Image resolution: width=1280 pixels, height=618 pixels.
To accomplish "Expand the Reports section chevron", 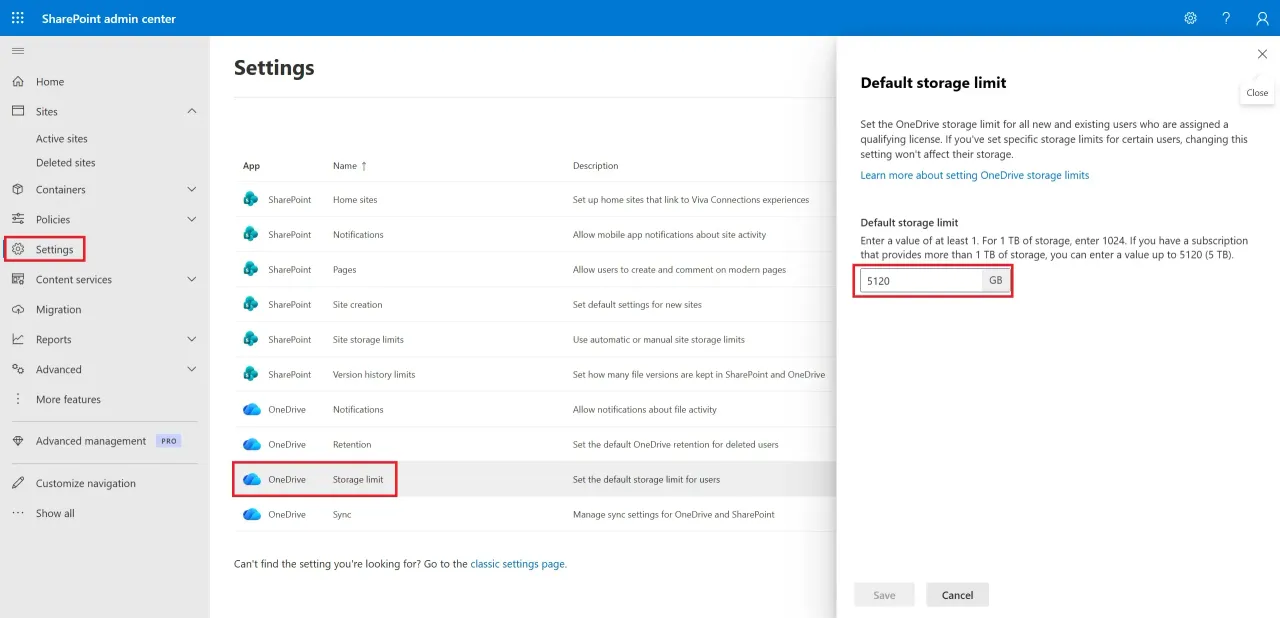I will 192,340.
